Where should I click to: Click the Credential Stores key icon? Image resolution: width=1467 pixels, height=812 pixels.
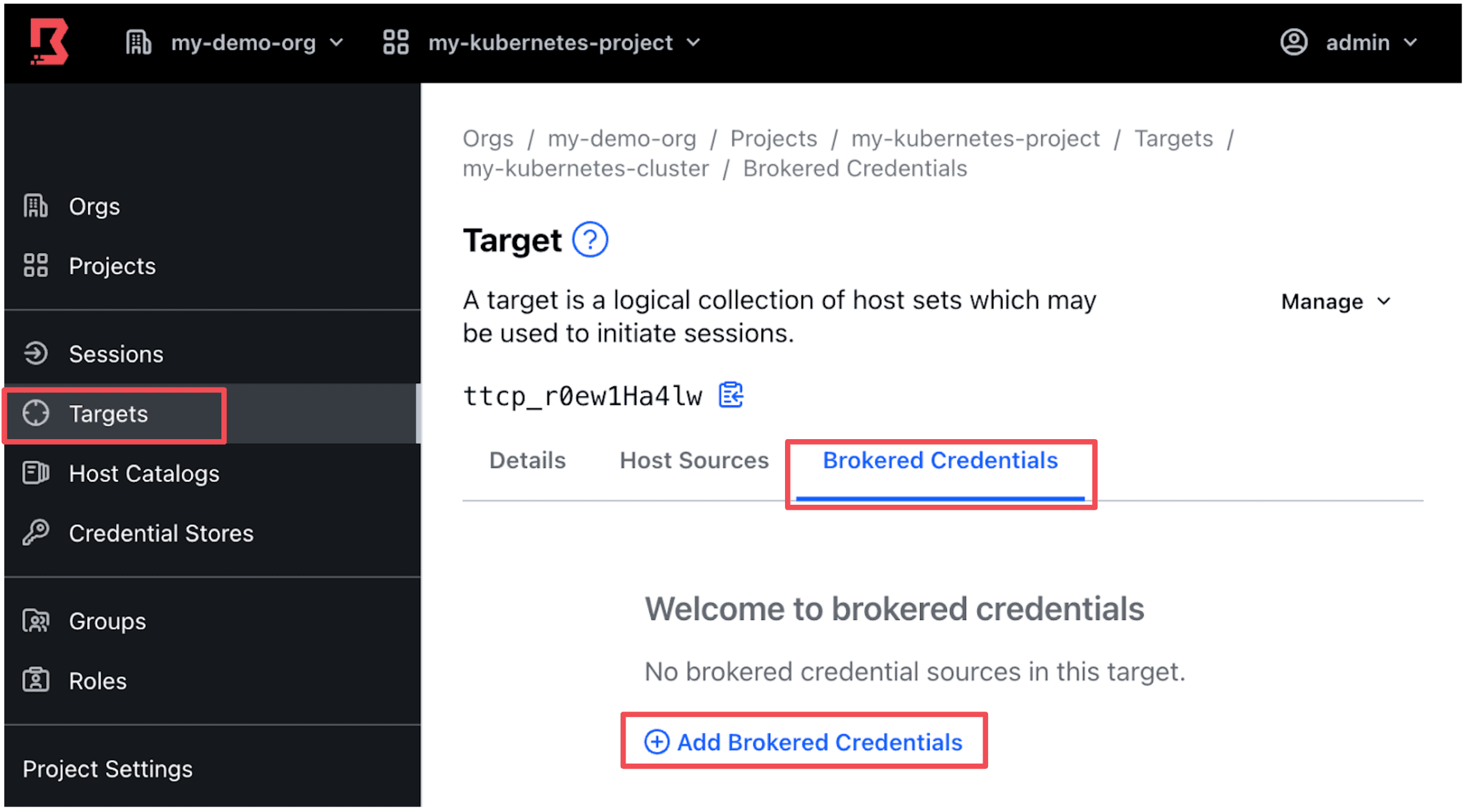[36, 533]
